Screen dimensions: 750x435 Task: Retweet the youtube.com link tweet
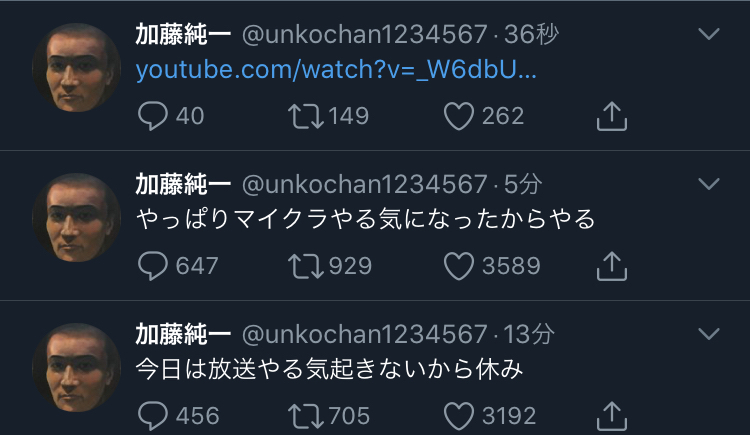301,117
